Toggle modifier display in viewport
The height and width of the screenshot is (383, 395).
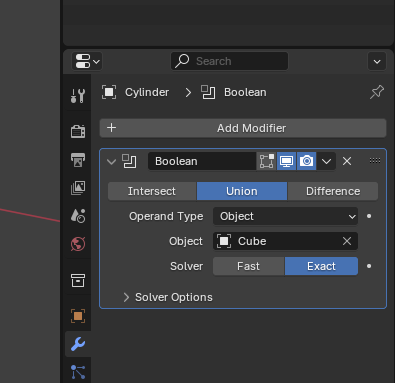point(286,161)
